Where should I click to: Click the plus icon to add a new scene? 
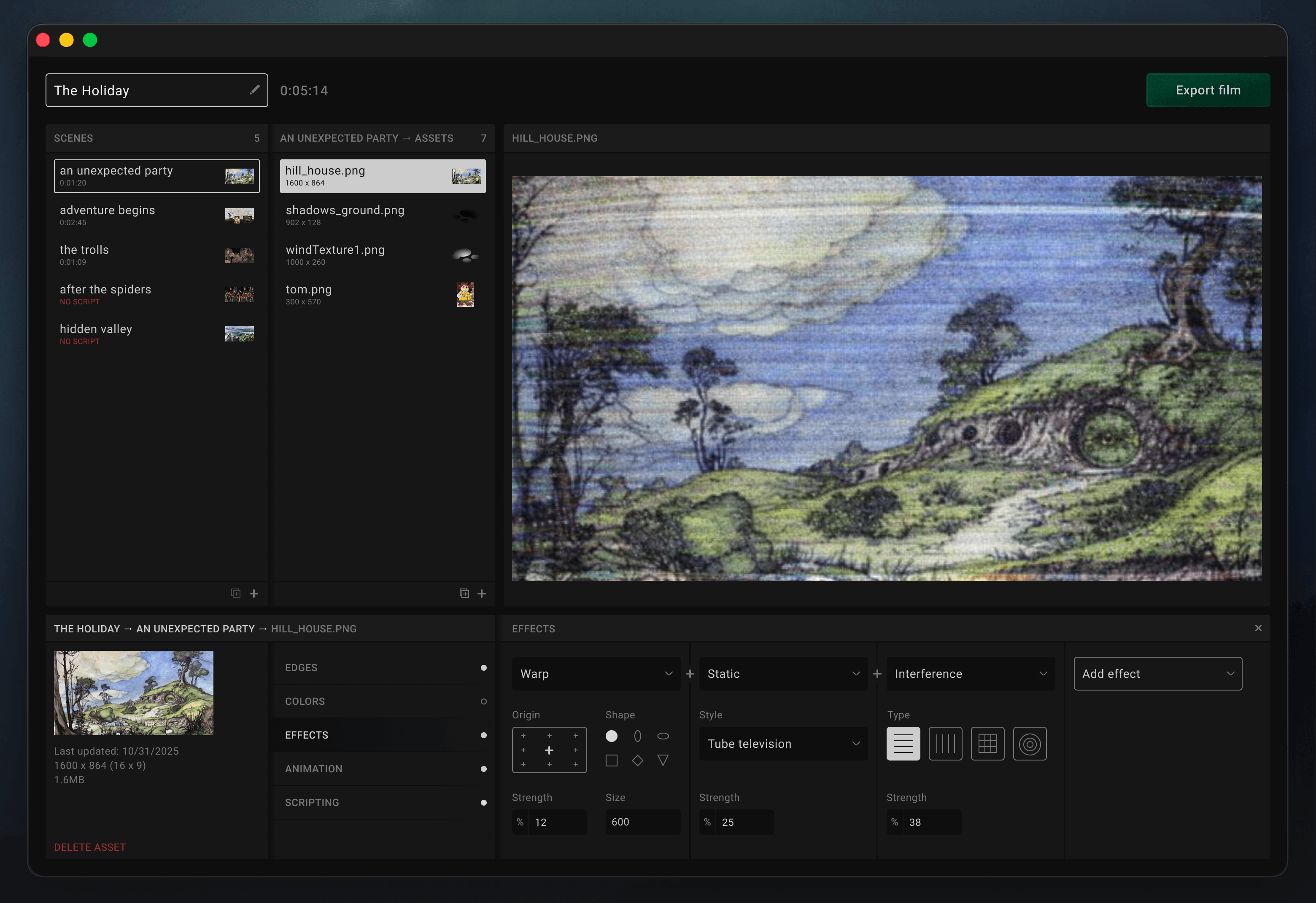tap(254, 594)
